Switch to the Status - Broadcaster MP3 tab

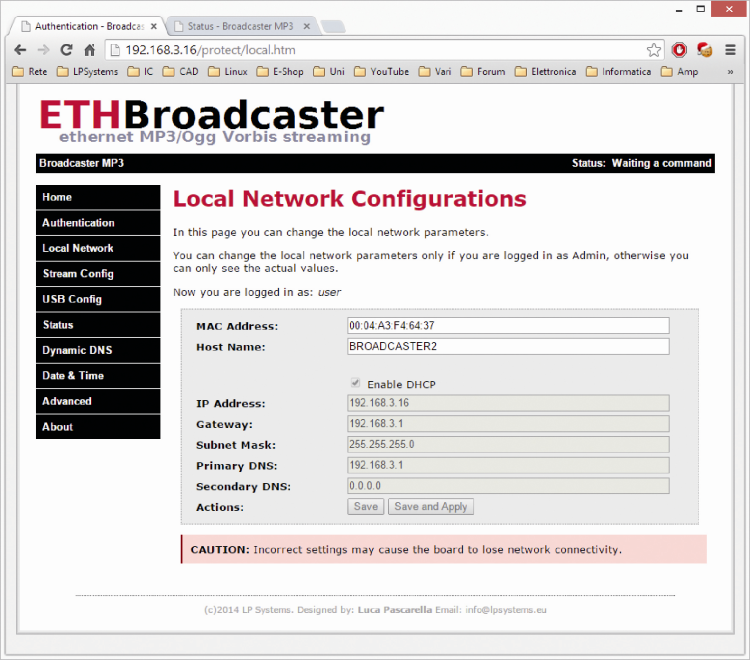point(240,26)
